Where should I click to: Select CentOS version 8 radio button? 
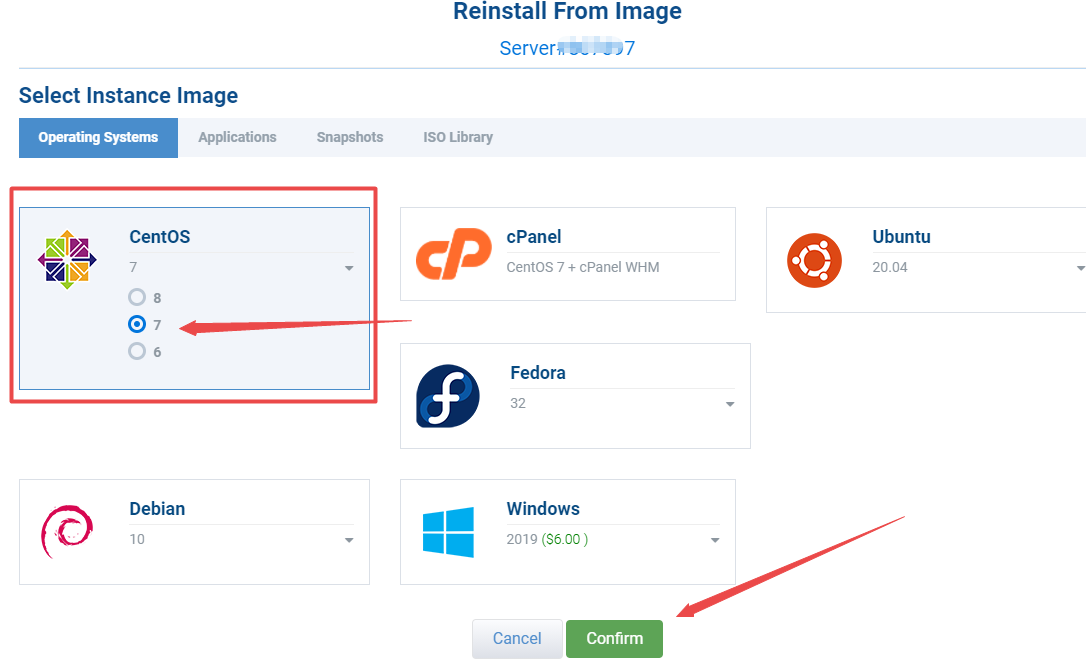coord(137,297)
